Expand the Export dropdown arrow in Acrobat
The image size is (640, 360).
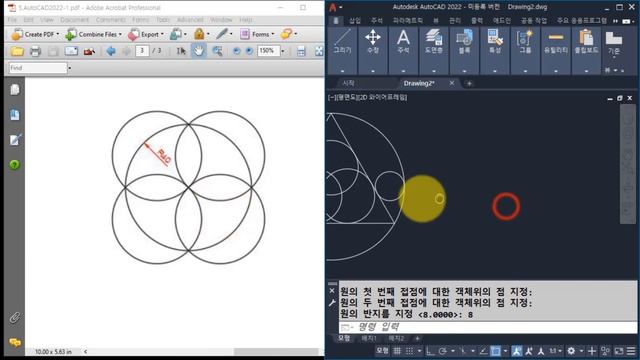pos(162,34)
